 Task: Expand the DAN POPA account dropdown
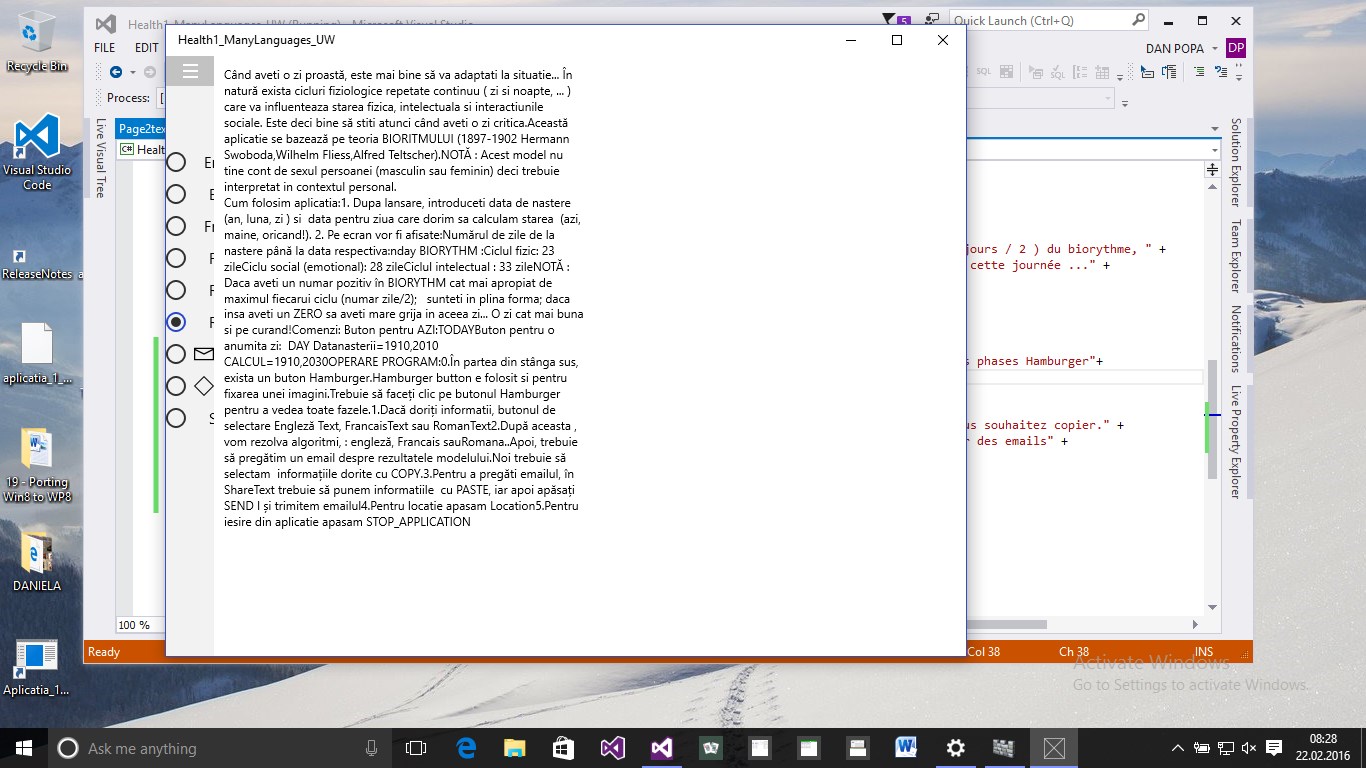point(1214,48)
